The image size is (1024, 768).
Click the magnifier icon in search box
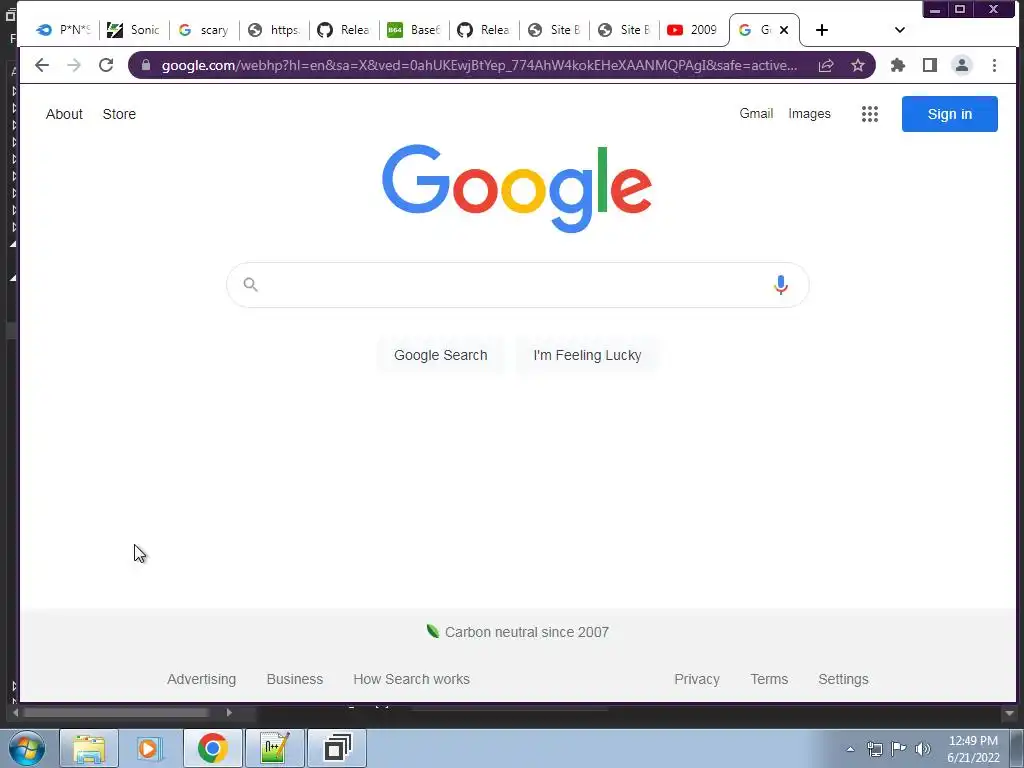pyautogui.click(x=251, y=285)
